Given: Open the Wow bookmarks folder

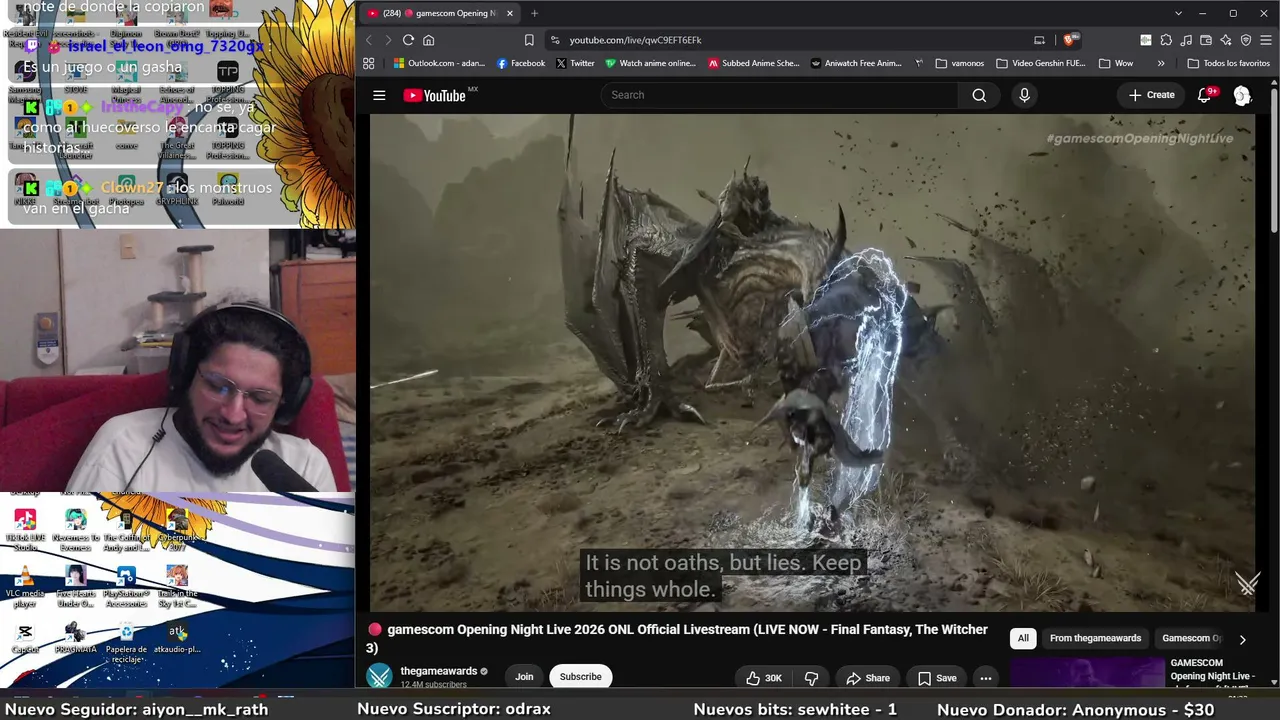Looking at the screenshot, I should 1116,63.
